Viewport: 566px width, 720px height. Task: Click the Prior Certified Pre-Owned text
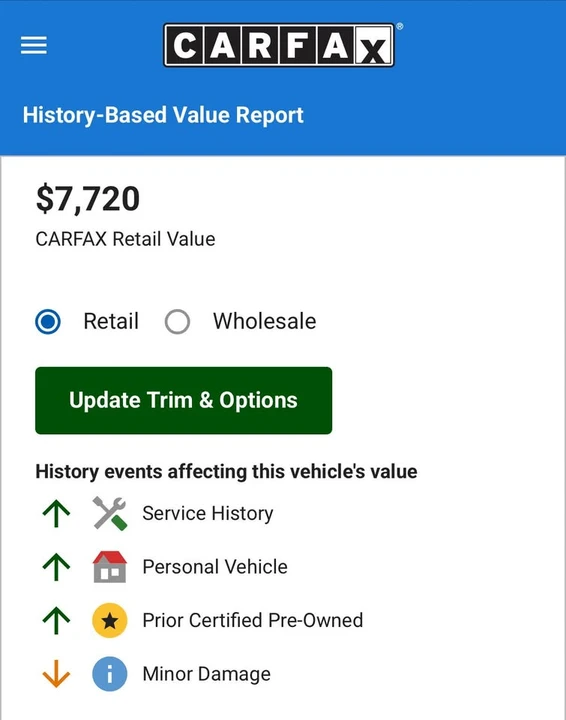click(x=253, y=620)
